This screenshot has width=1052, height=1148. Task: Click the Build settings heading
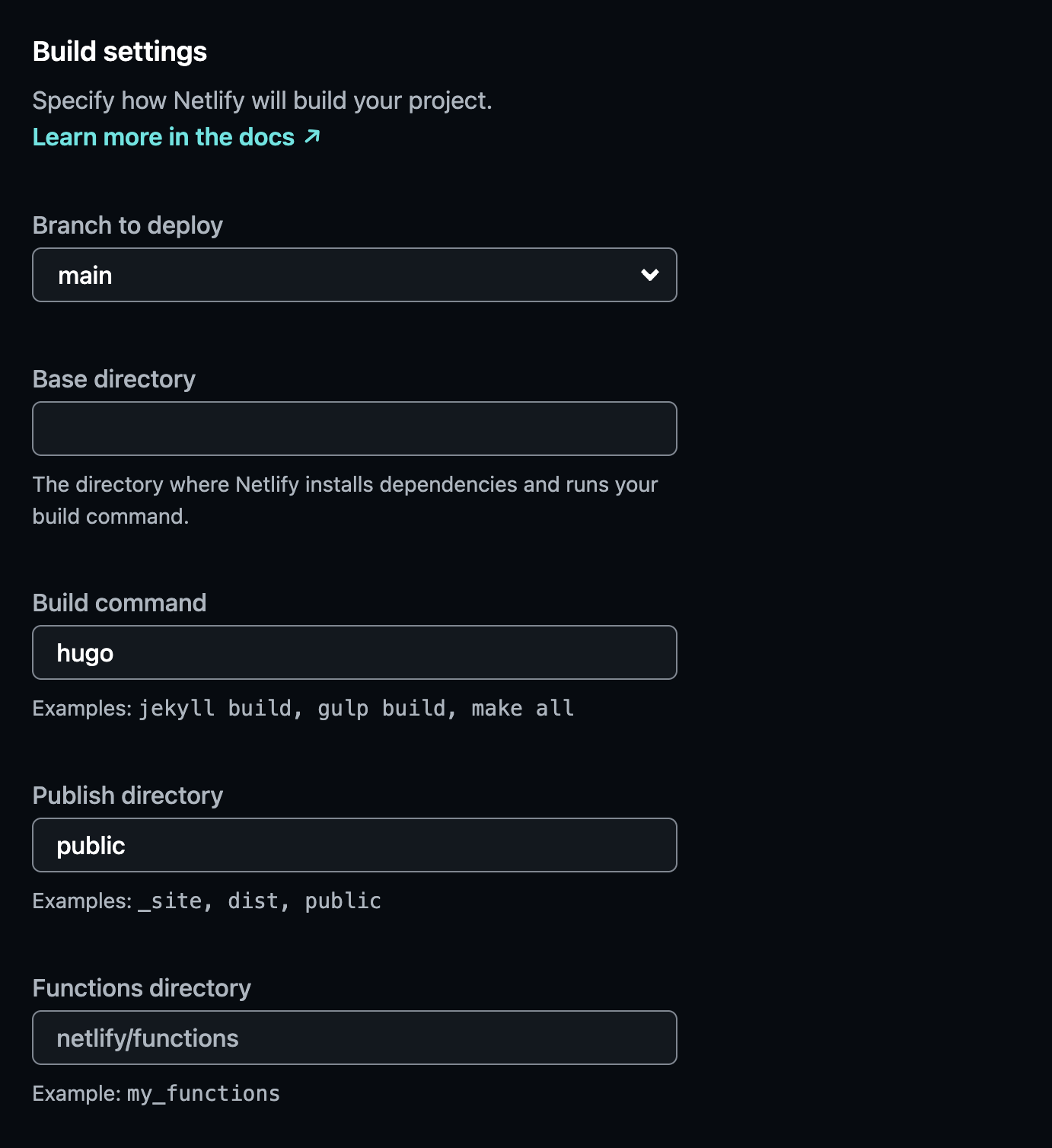tap(120, 52)
